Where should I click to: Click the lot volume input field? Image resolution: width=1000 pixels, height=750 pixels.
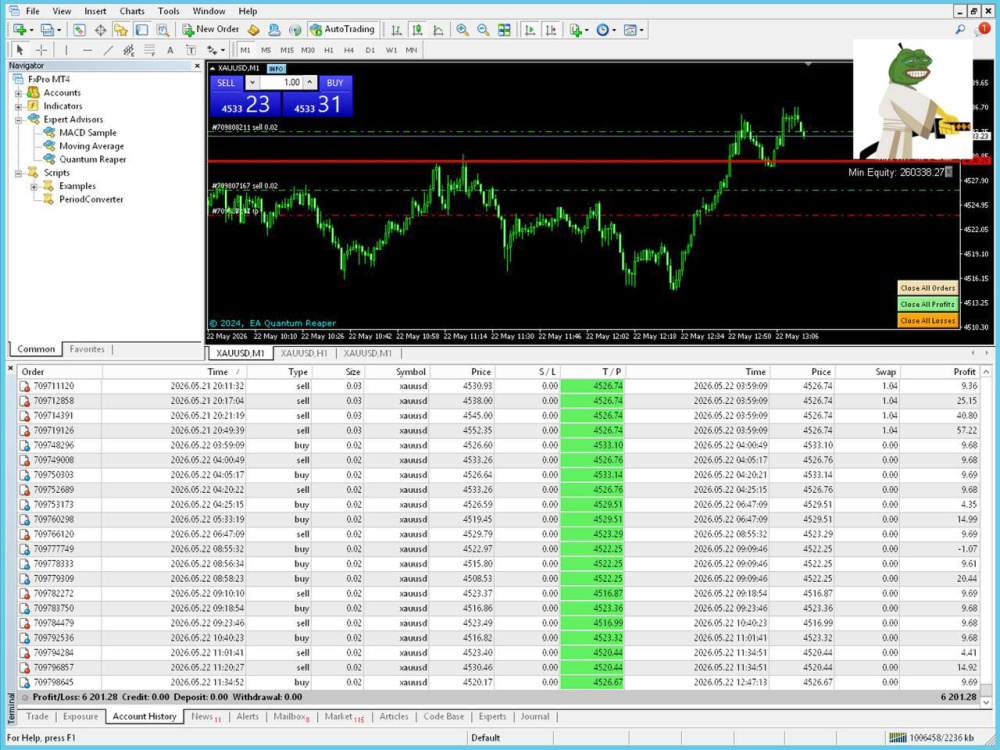coord(281,82)
